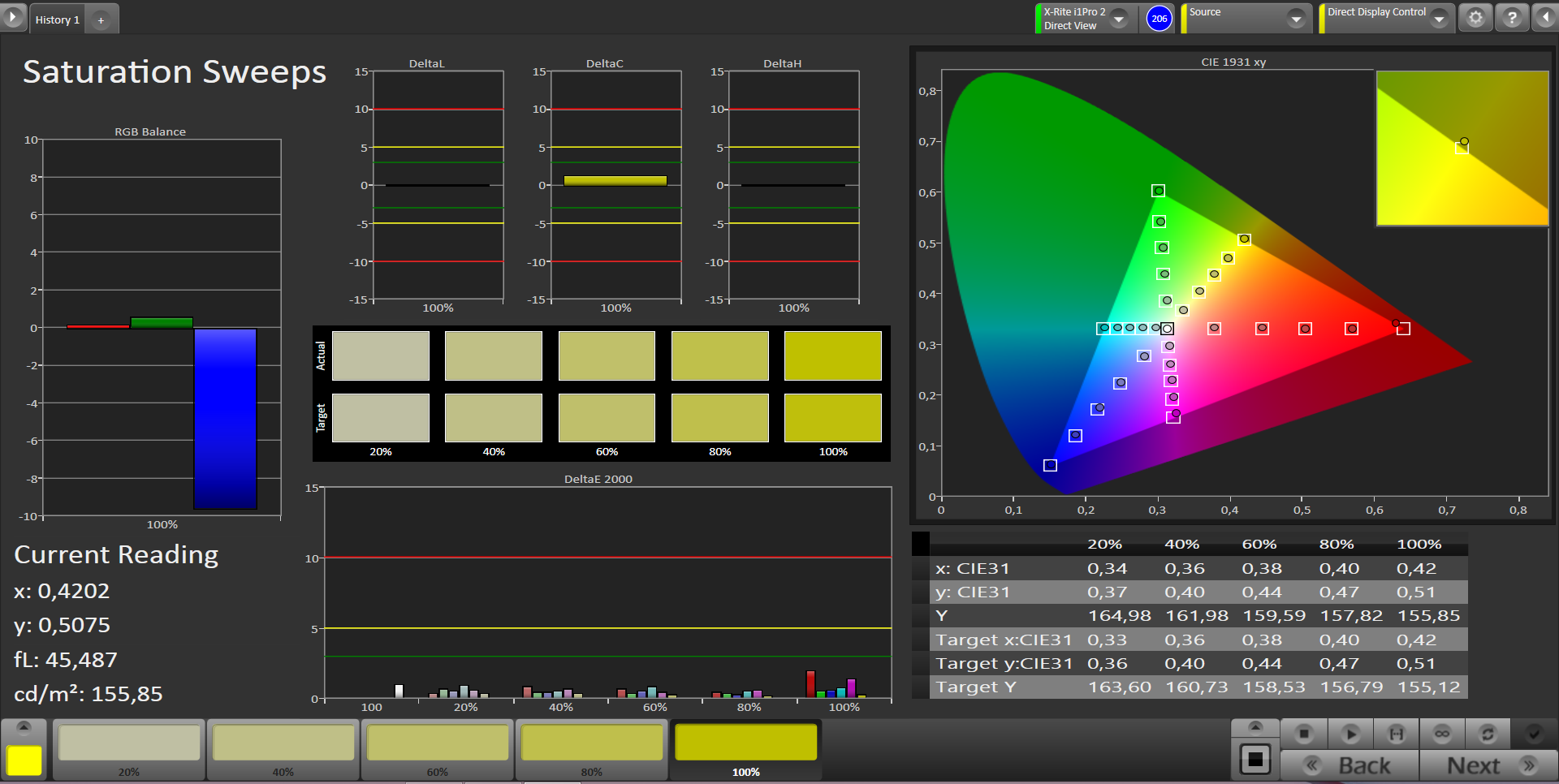Open settings with the gear icon
1559x784 pixels.
1475,18
